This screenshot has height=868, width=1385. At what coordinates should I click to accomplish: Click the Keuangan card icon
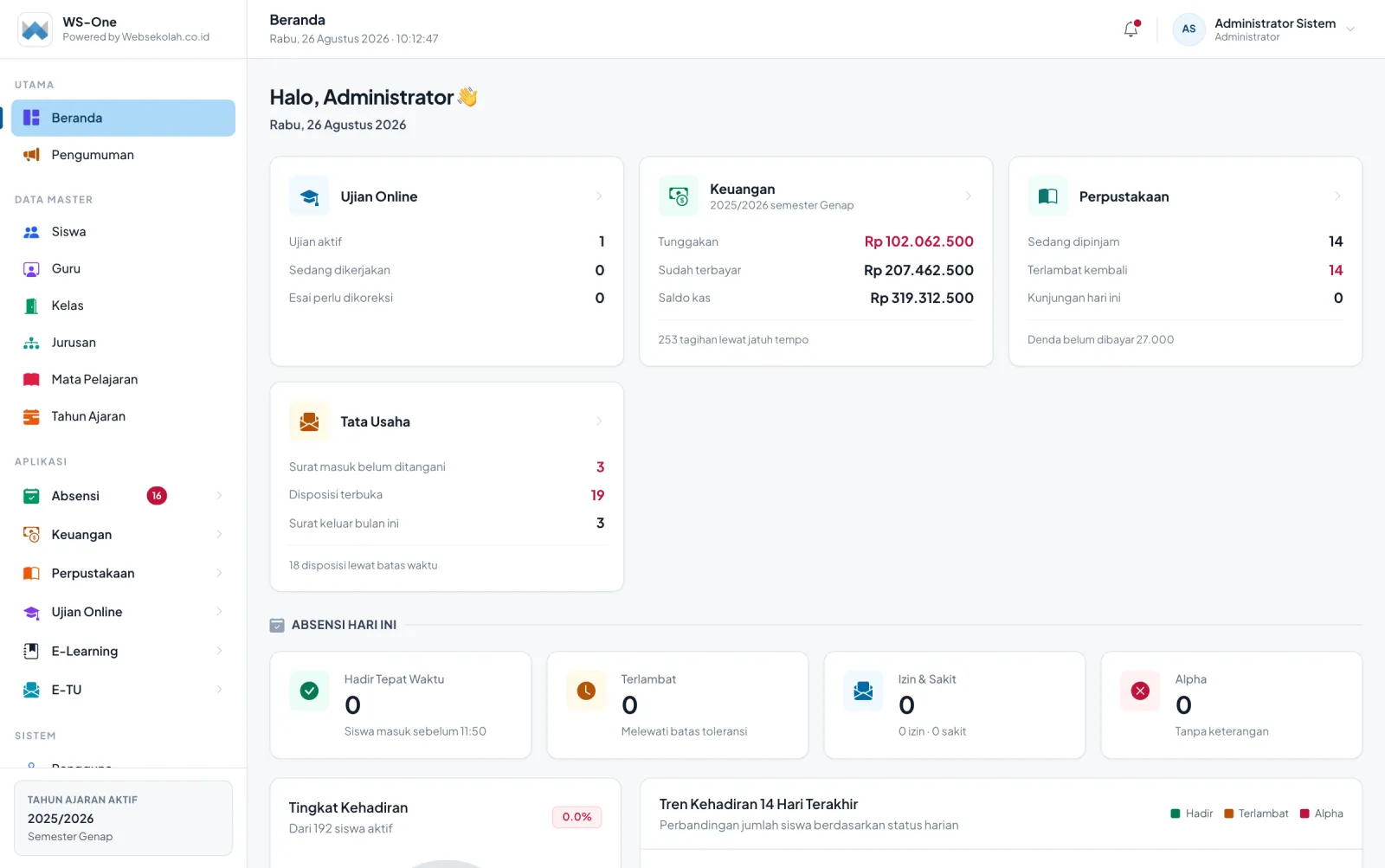pos(679,196)
